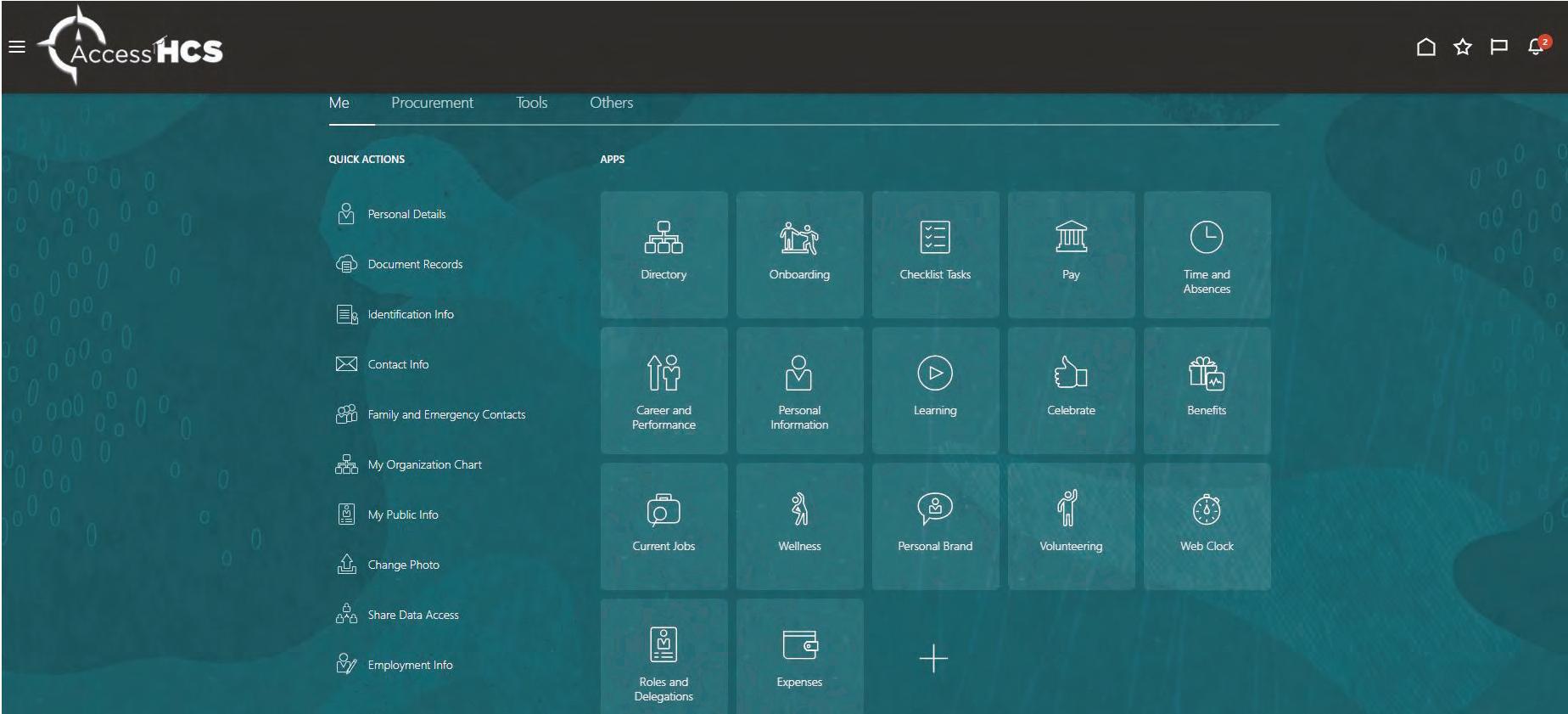Open Roles and Delegations app tile
1568x714 pixels.
coord(664,656)
